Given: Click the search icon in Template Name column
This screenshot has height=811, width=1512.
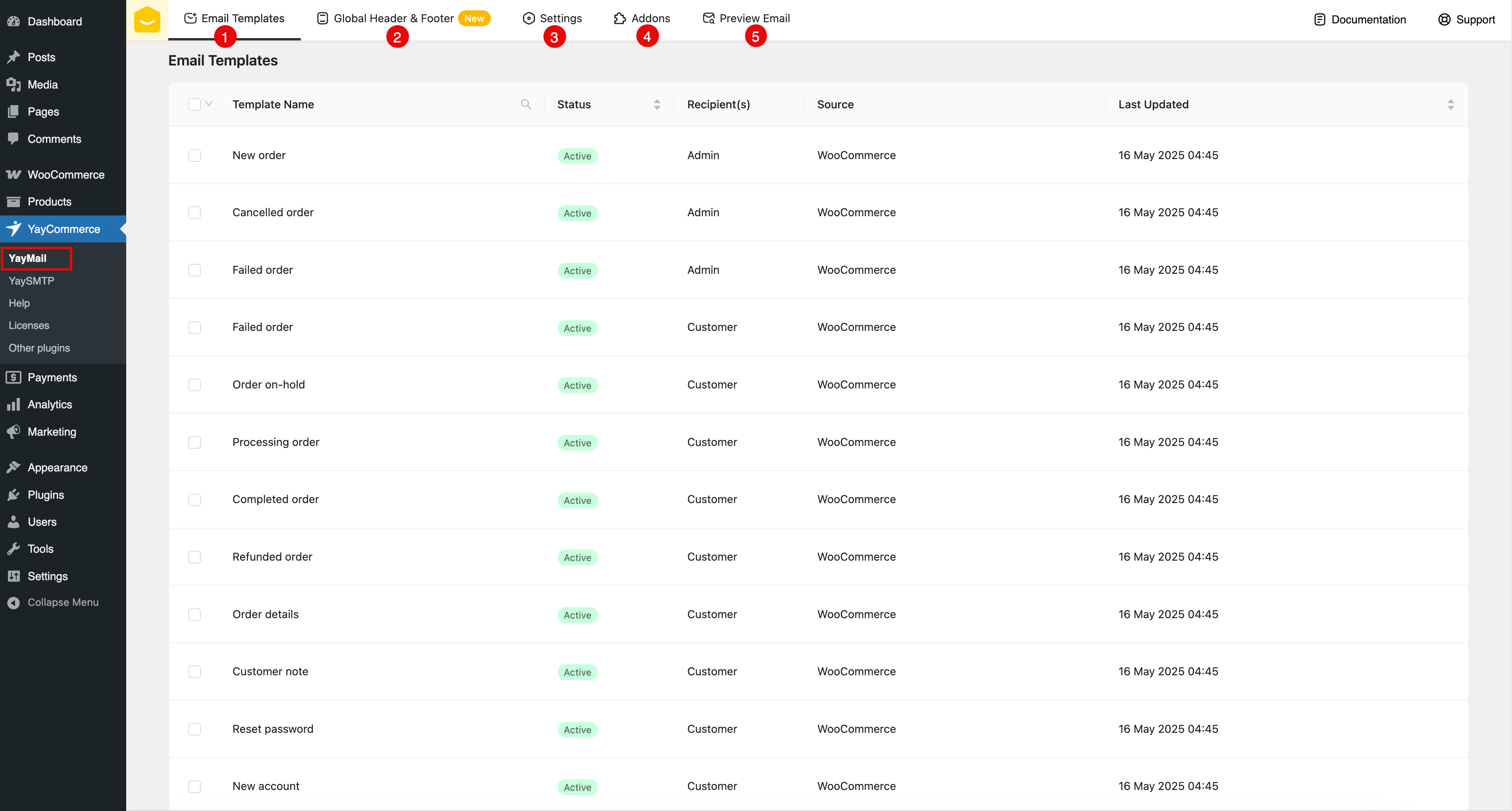Looking at the screenshot, I should tap(526, 104).
